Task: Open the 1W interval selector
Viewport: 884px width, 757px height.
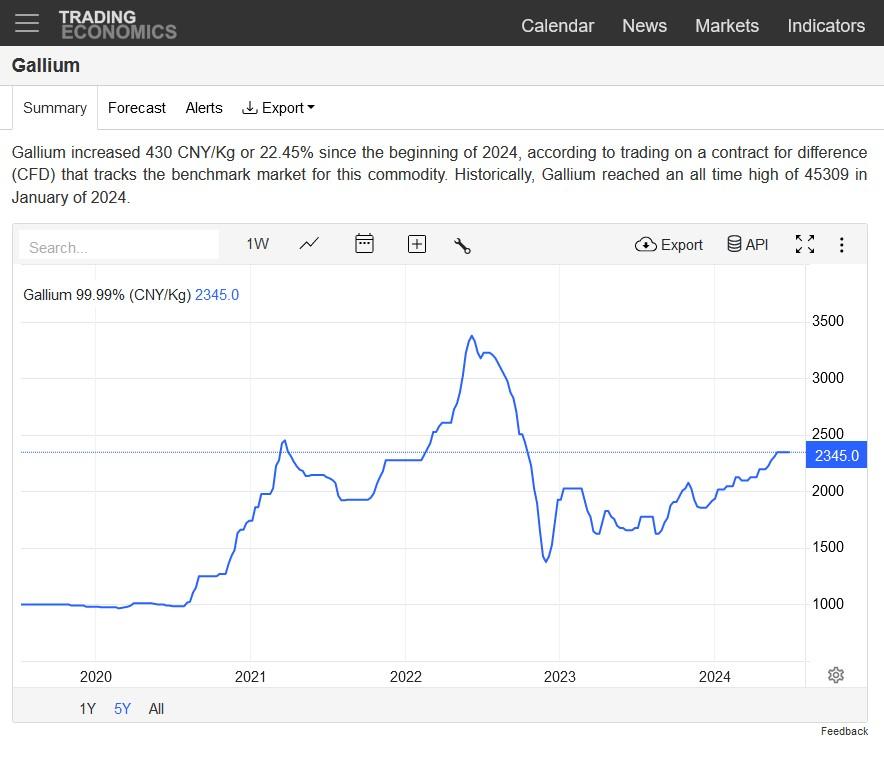Action: pyautogui.click(x=257, y=244)
